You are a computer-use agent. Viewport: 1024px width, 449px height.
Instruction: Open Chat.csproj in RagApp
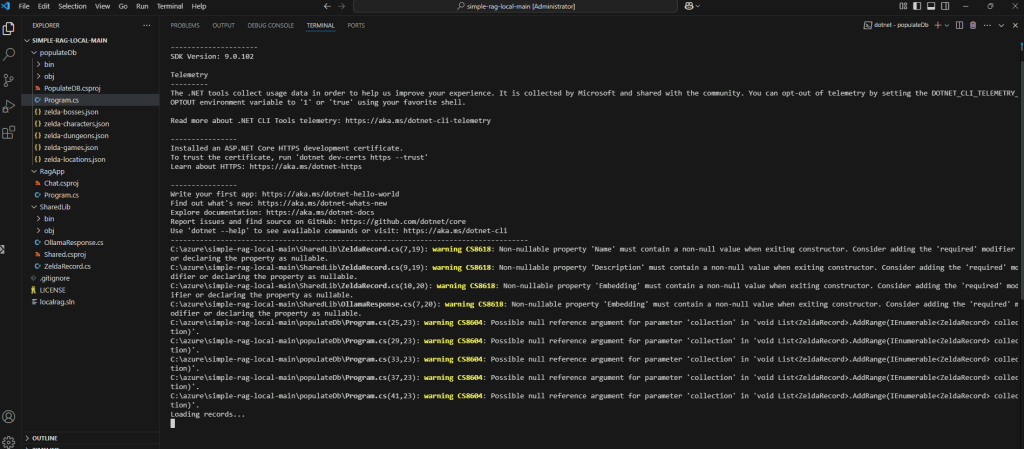click(x=89, y=183)
